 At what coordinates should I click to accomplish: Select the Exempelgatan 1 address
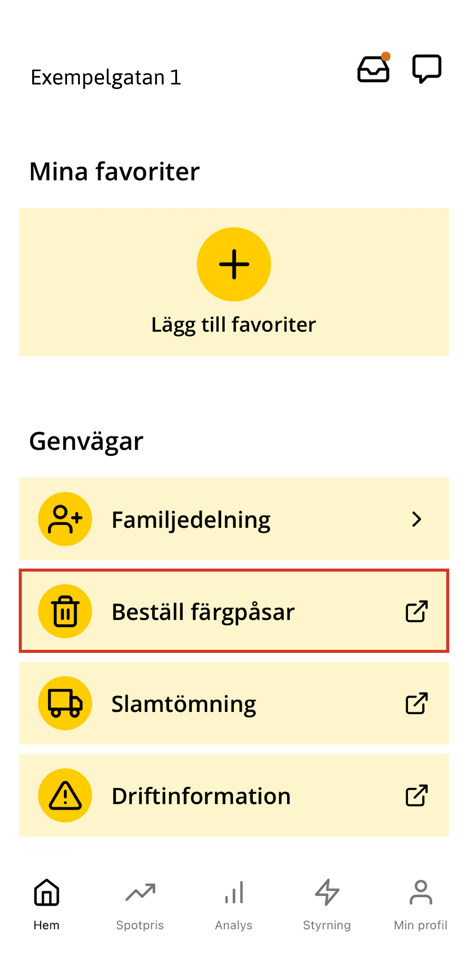pos(106,78)
